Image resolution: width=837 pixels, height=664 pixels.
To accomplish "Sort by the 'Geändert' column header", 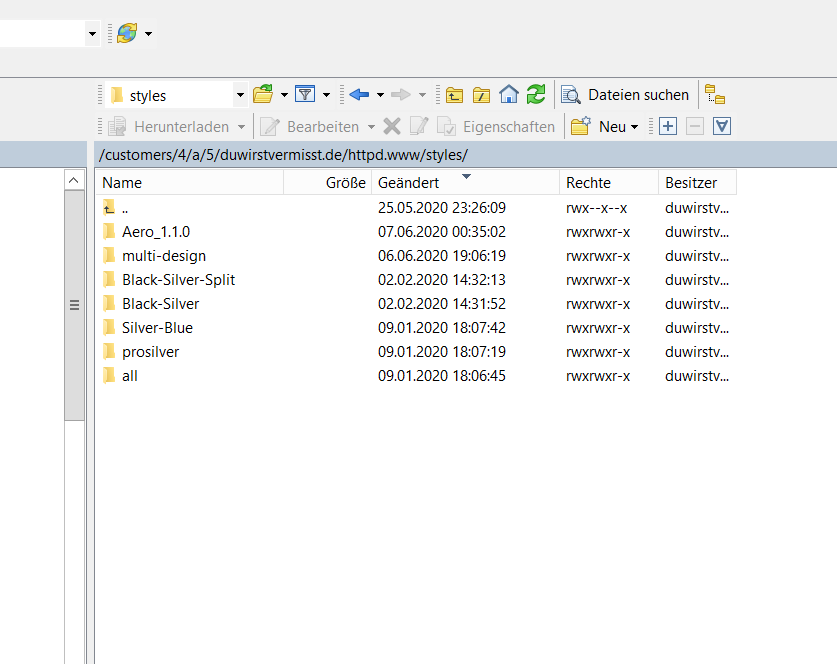I will pyautogui.click(x=465, y=183).
